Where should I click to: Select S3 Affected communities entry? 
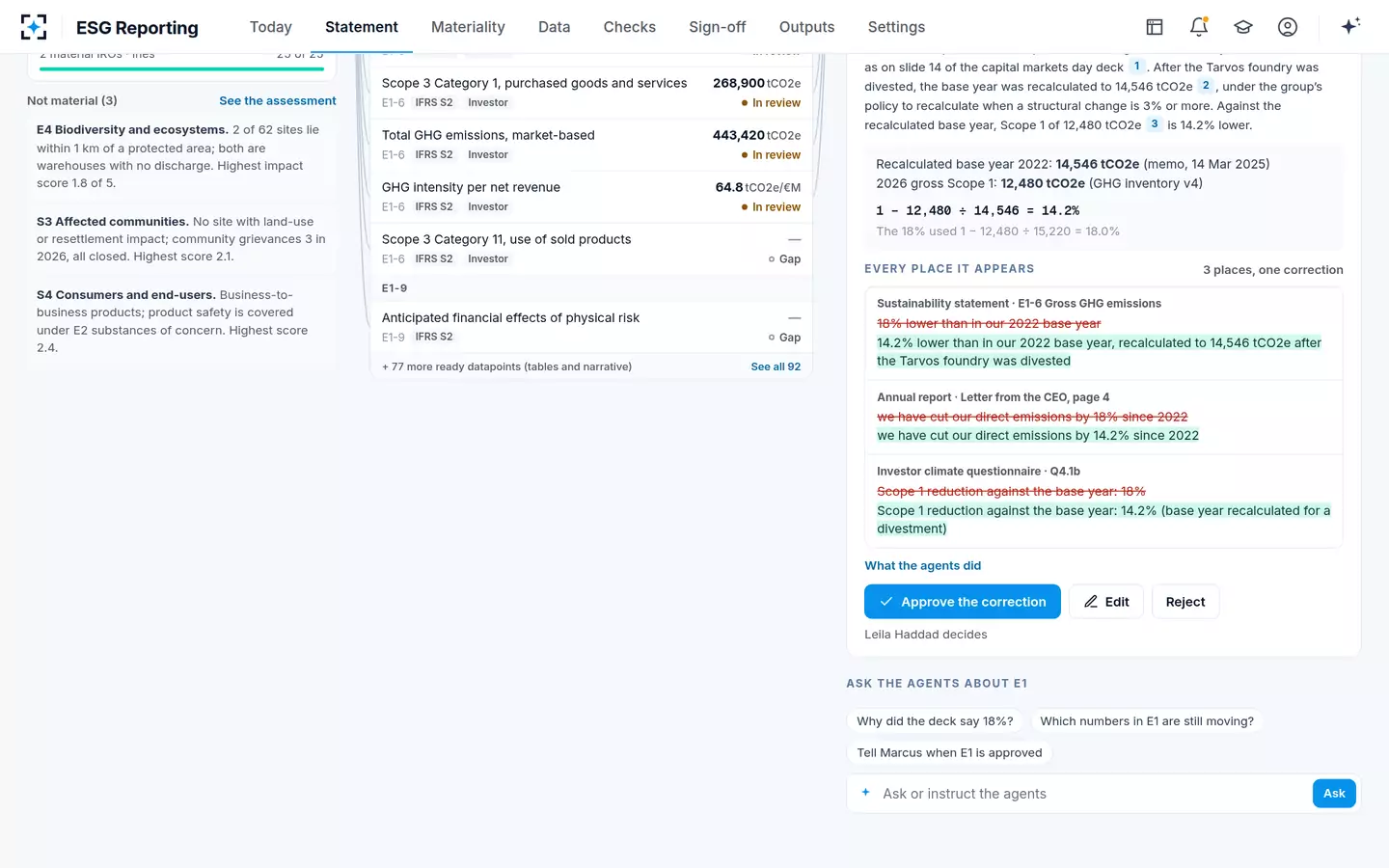(181, 239)
